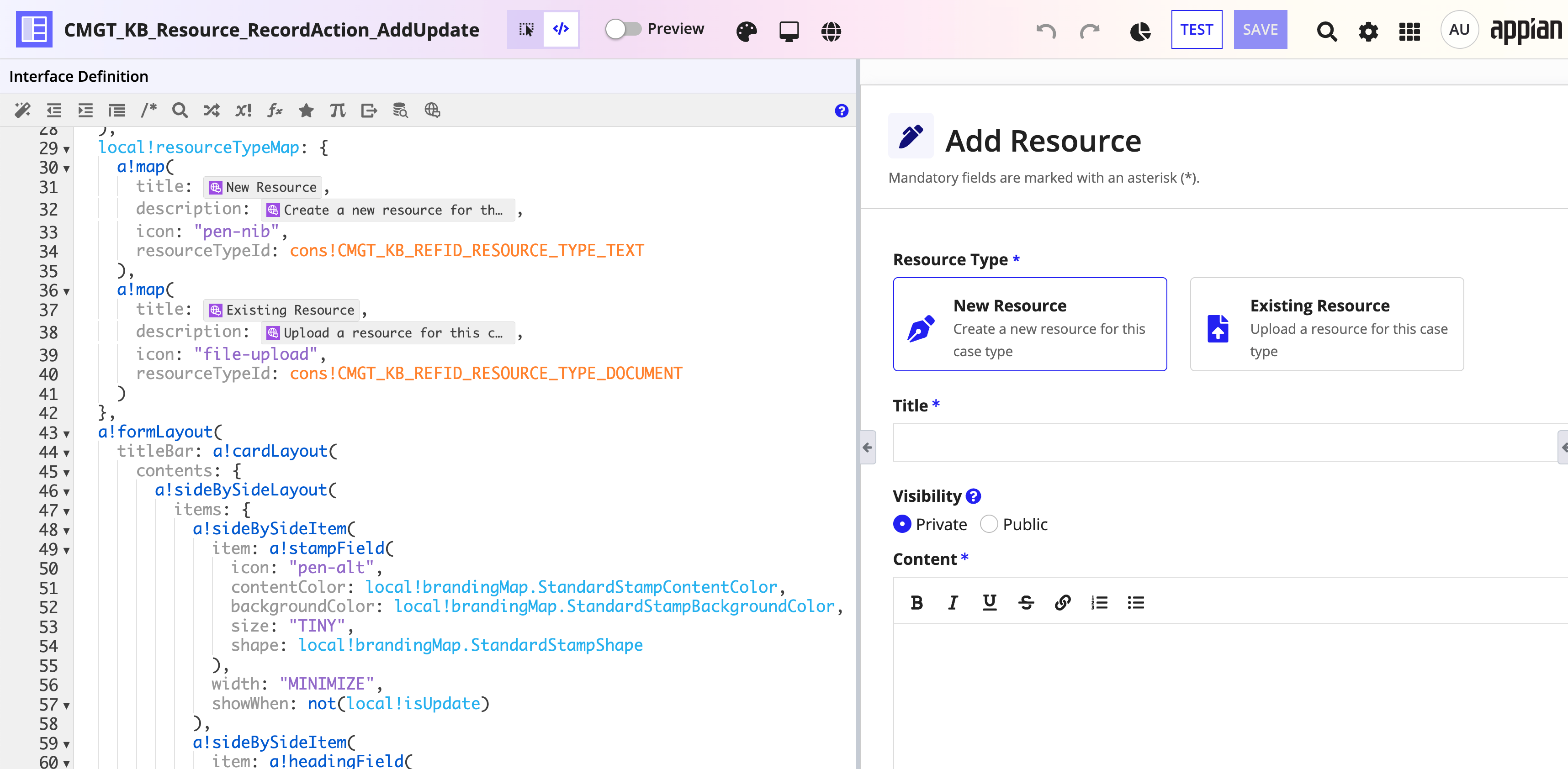Click the magic wand format expression icon
Screen dimensions: 1568x769
coord(22,110)
